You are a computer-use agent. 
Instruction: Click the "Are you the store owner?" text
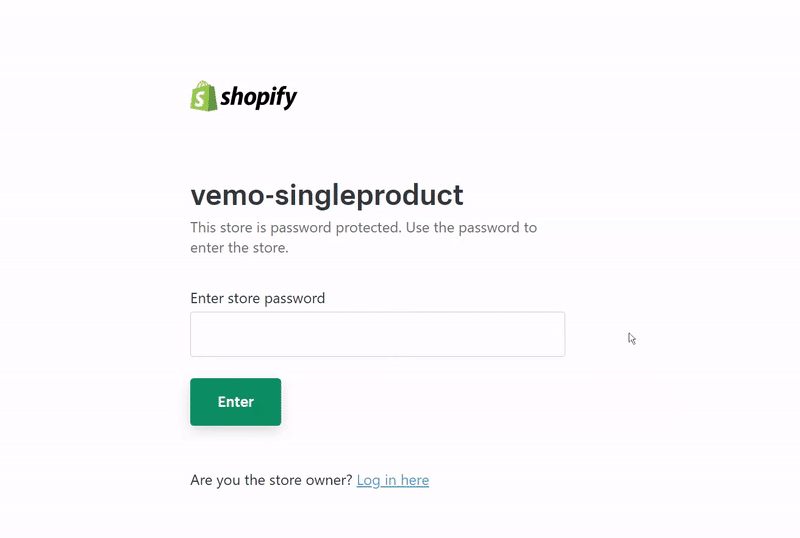pos(271,480)
